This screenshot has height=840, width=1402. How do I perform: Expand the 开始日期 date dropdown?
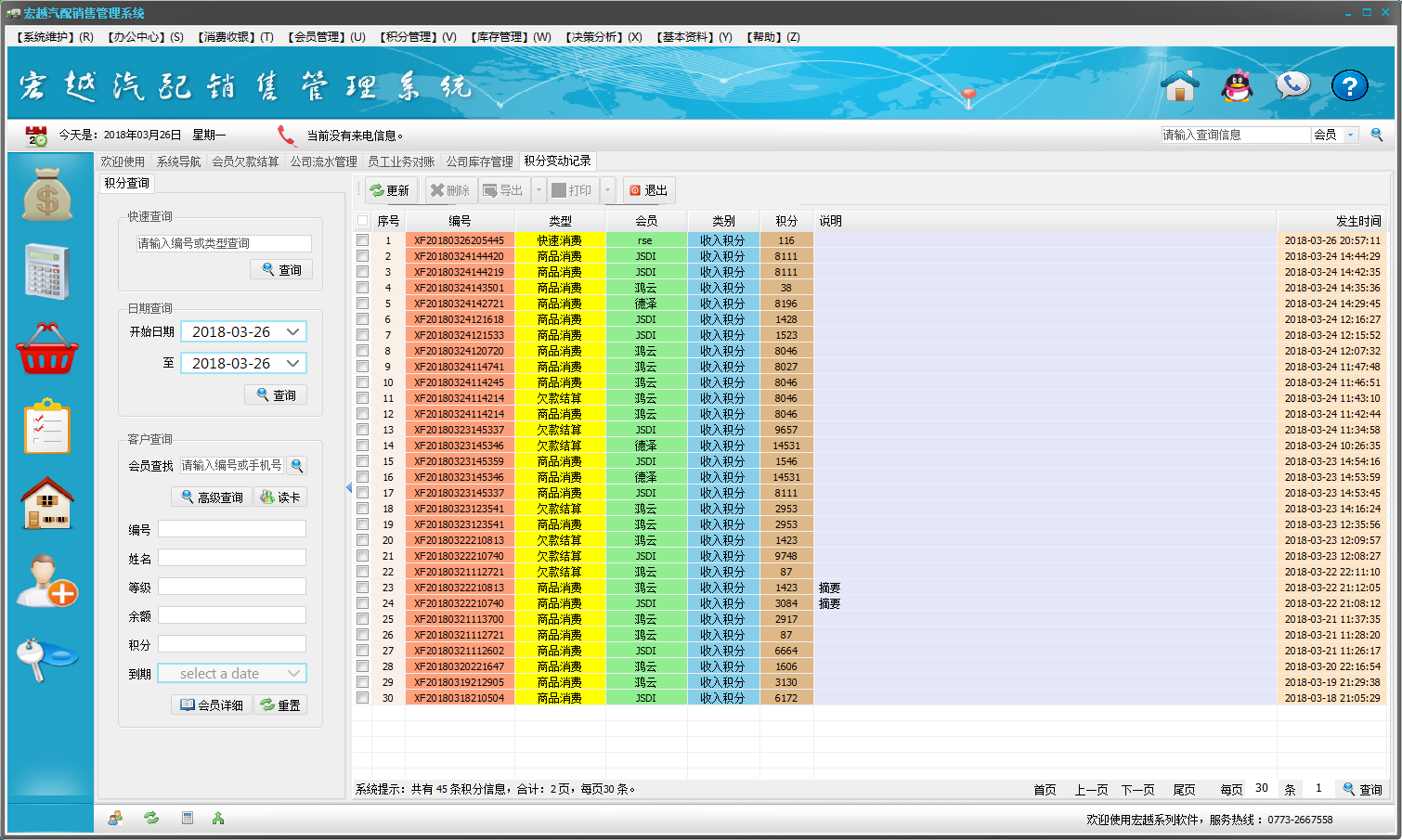coord(292,332)
